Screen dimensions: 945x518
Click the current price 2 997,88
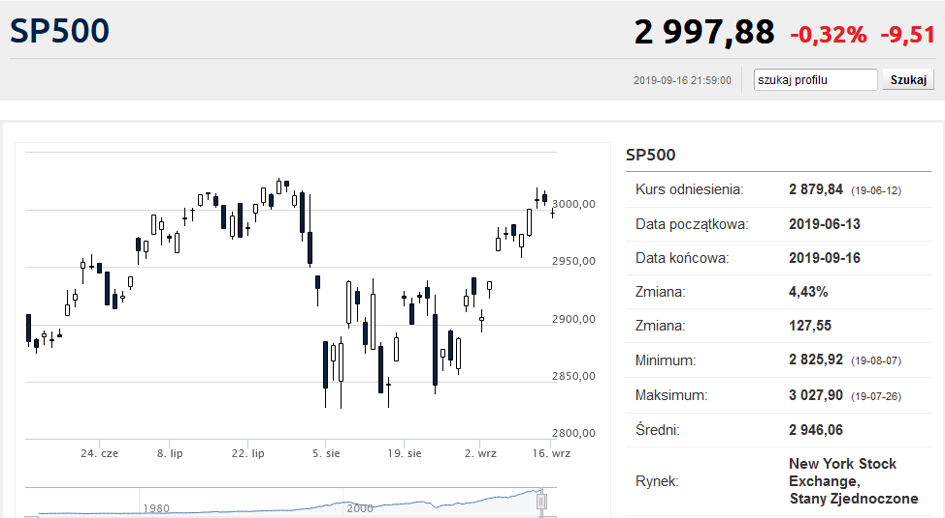(x=704, y=32)
